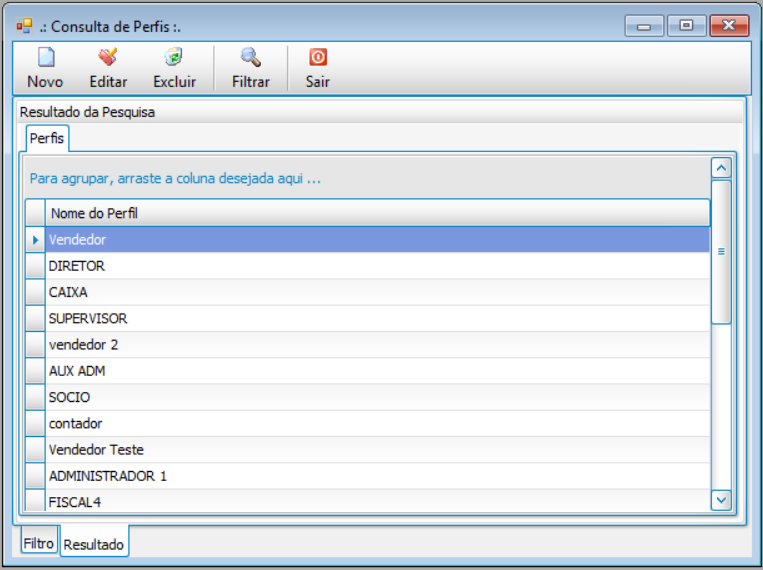The height and width of the screenshot is (570, 763).
Task: Click row selector box beside DIRETOR
Action: 35,266
